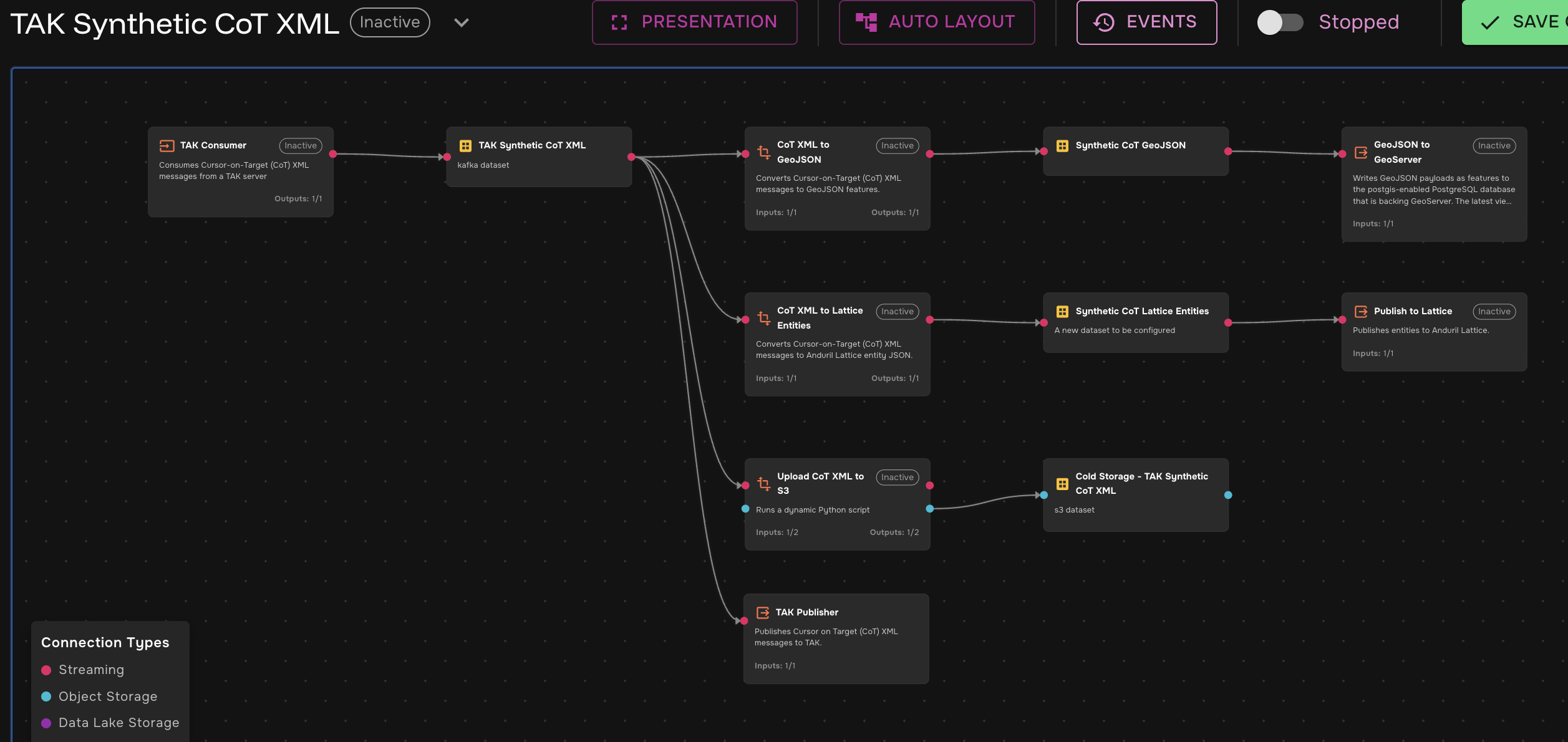Click the Cold Storage blue output port
This screenshot has height=742, width=1568.
point(1228,495)
